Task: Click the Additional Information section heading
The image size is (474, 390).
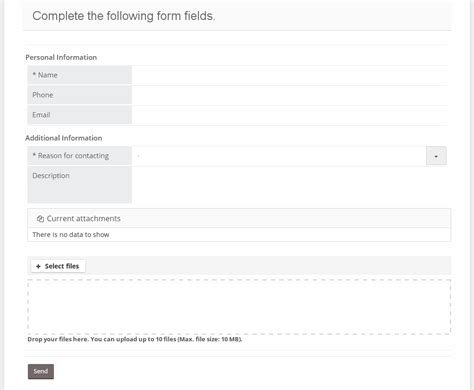Action: [64, 138]
